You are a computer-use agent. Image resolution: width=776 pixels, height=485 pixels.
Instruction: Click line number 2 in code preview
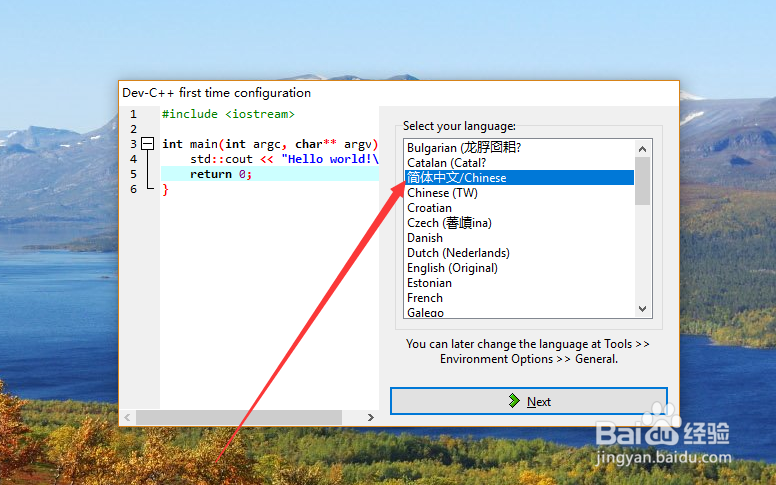tap(133, 129)
